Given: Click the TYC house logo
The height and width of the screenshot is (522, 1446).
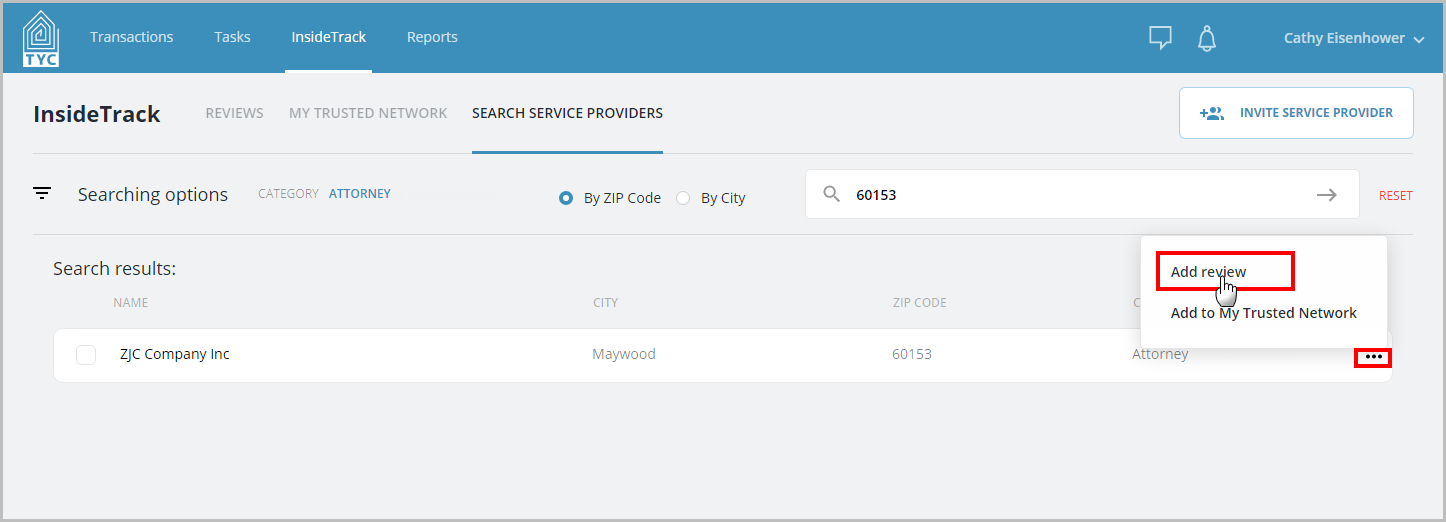Looking at the screenshot, I should 41,38.
